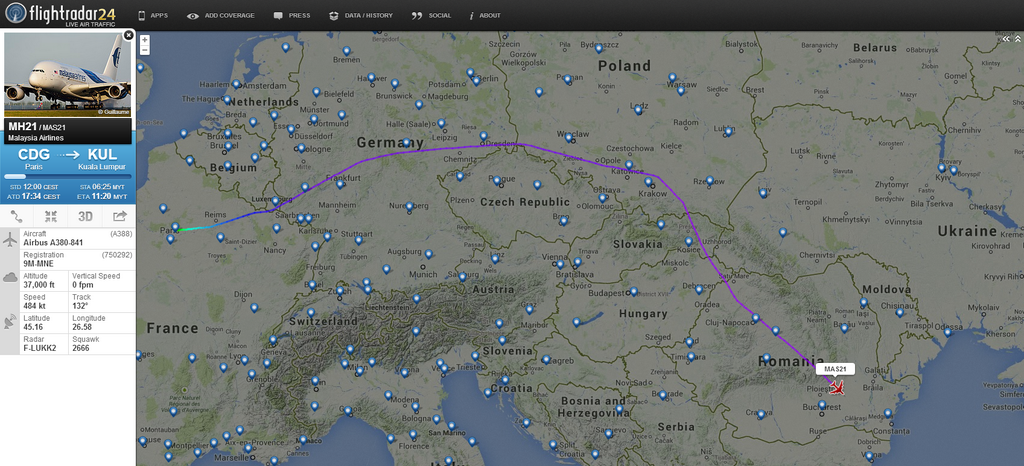
Task: Select the airport pin near Bremen
Action: coord(346,51)
